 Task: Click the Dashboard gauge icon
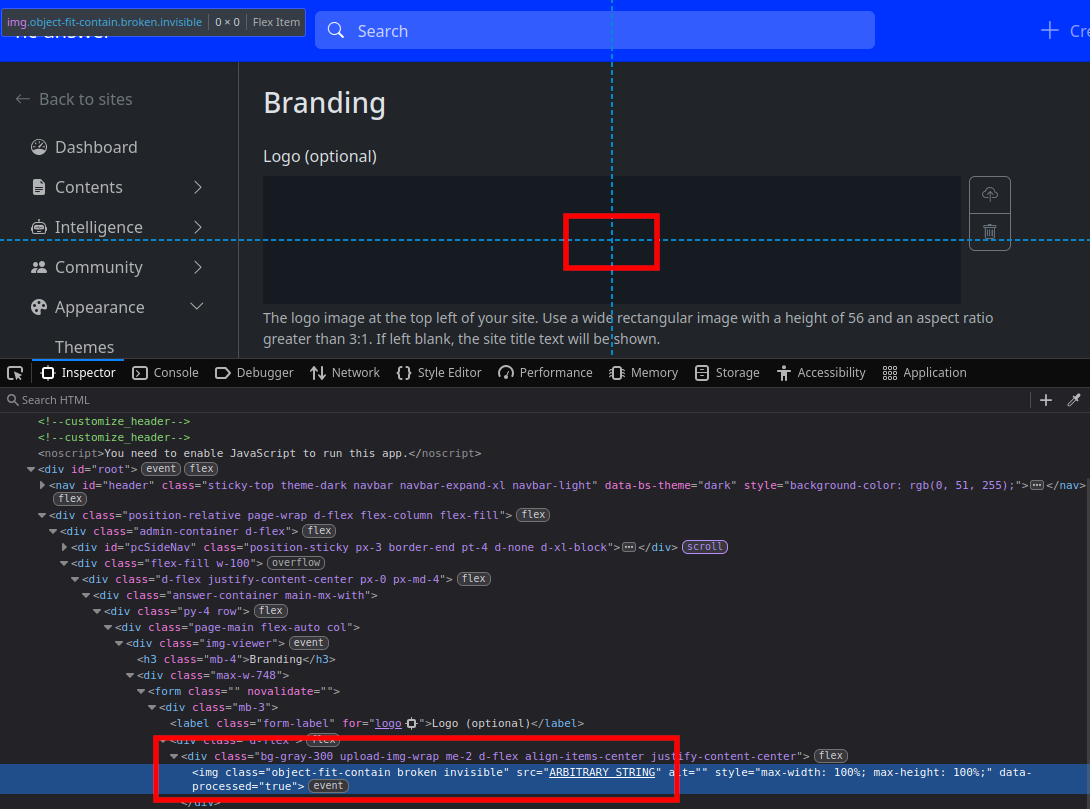pos(39,147)
